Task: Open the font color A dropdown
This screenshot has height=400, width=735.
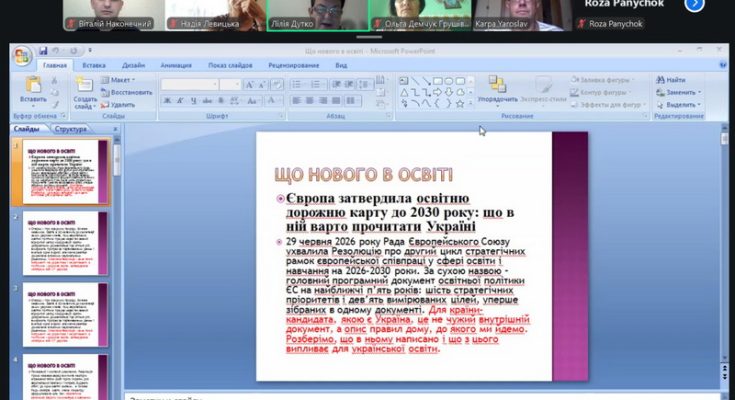Action: click(x=273, y=100)
